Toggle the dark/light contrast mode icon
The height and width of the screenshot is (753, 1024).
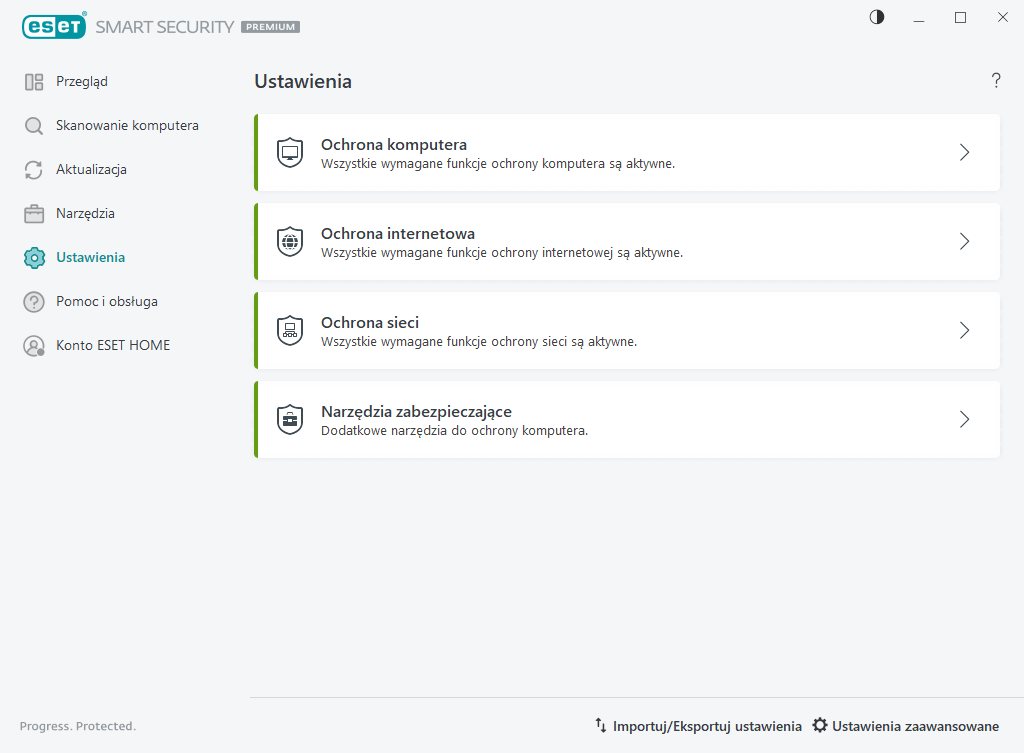(877, 17)
